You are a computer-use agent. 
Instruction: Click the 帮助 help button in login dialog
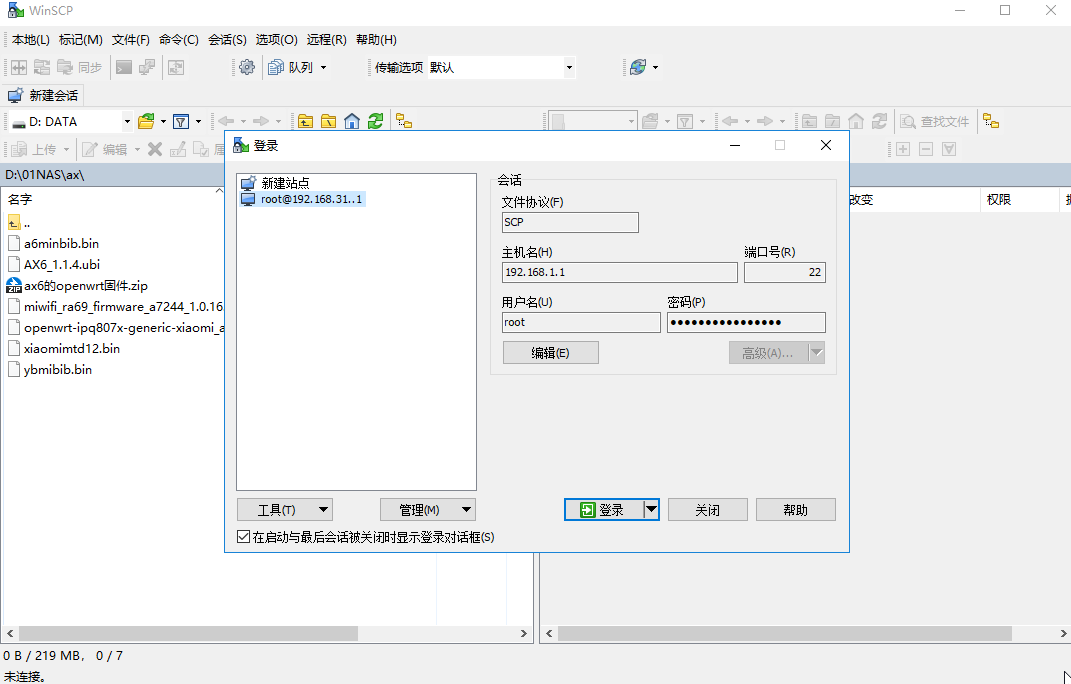(796, 510)
